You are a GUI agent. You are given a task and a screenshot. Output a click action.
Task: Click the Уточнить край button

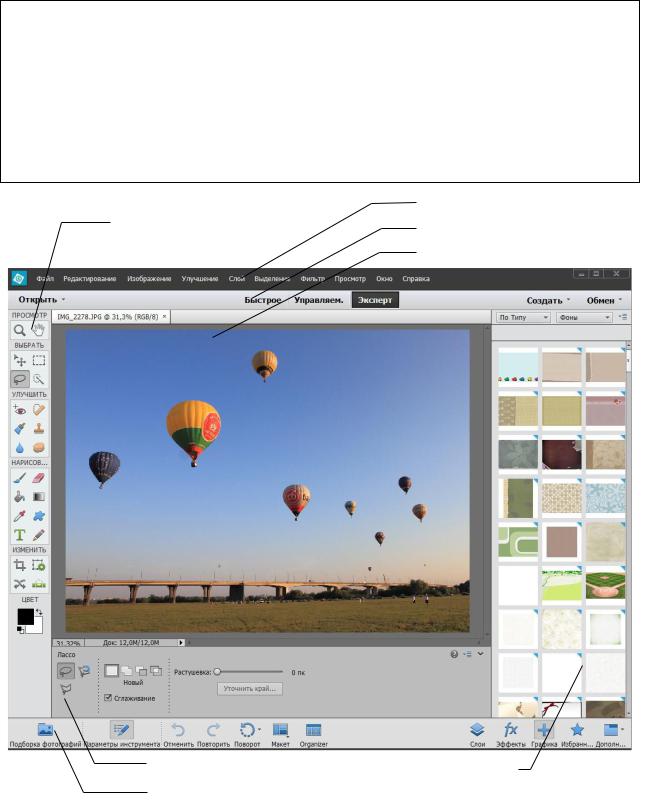click(250, 688)
